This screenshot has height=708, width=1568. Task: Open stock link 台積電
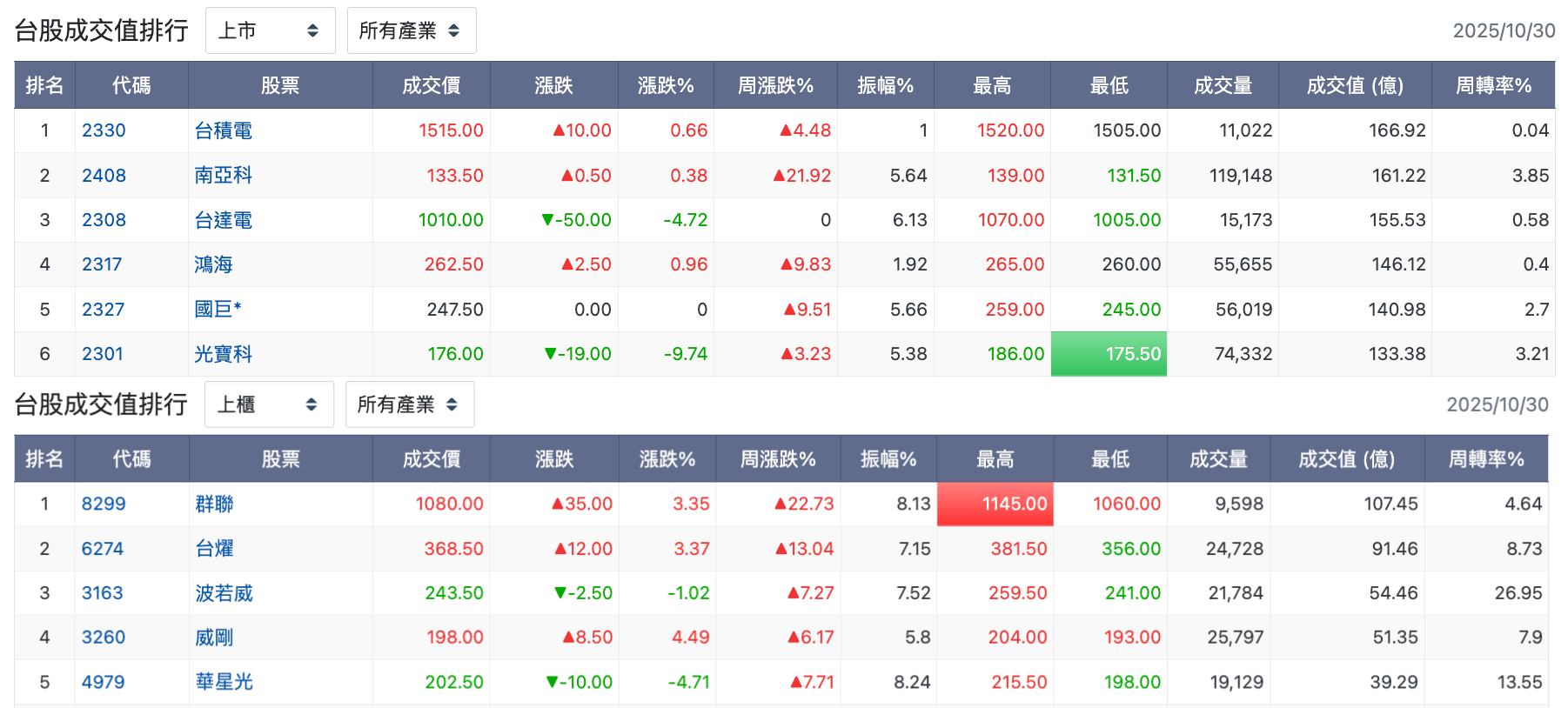click(224, 130)
